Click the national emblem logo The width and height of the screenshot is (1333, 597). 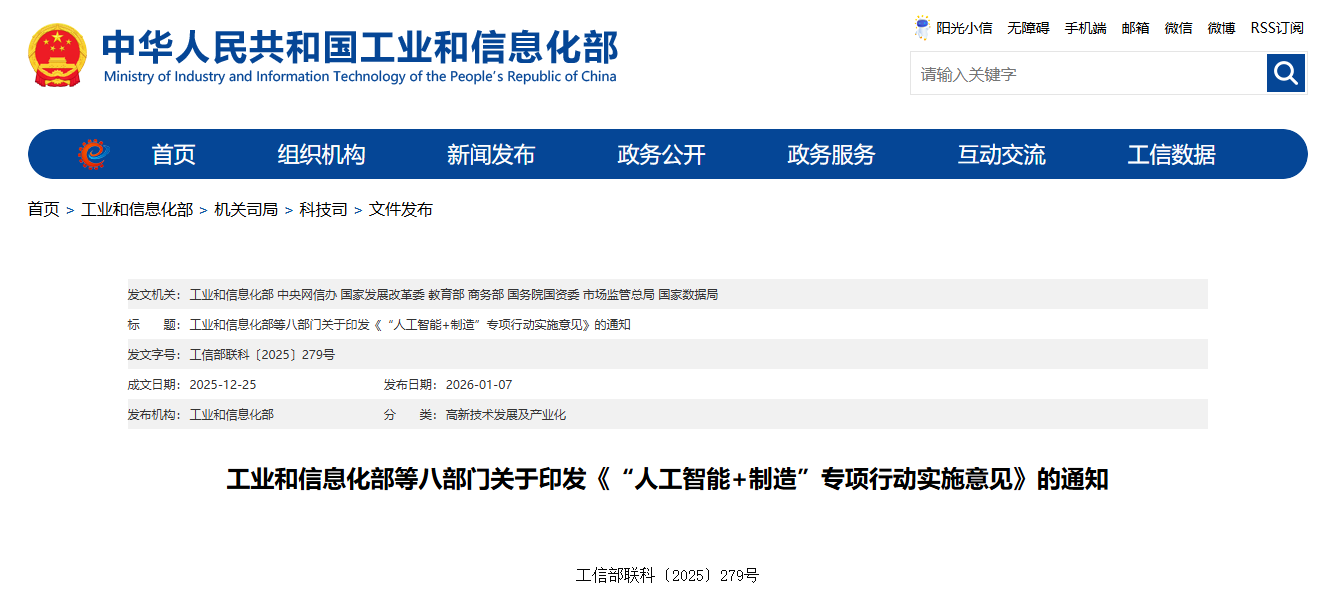coord(57,52)
